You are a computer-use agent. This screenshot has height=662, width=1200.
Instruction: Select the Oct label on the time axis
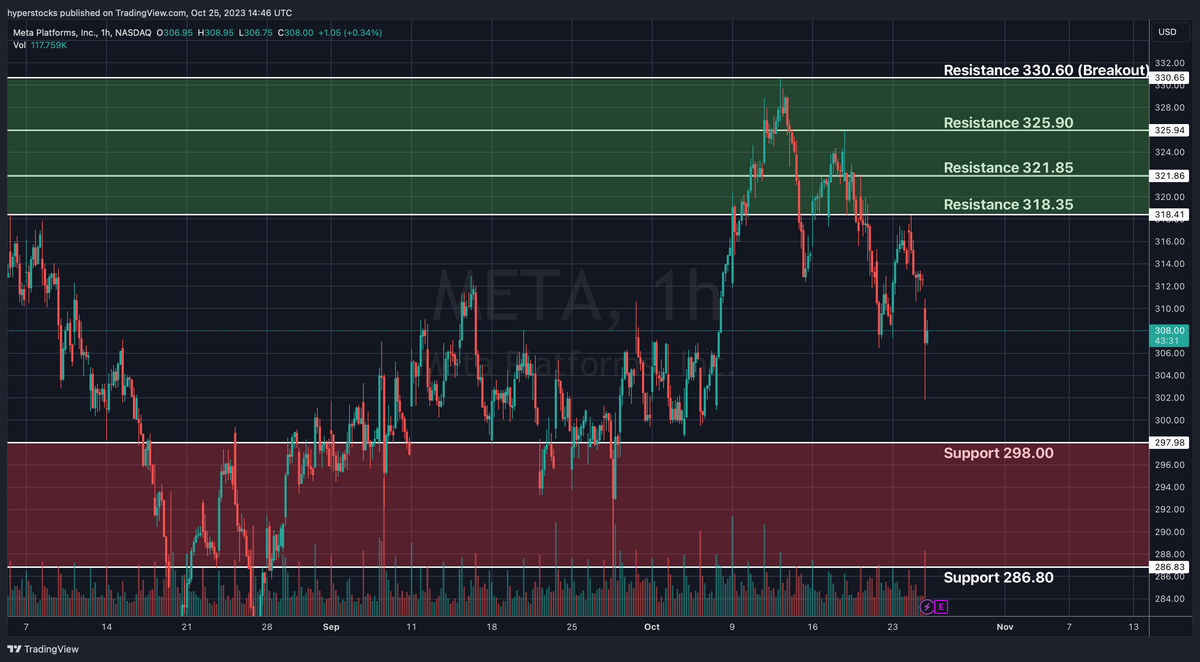click(651, 627)
